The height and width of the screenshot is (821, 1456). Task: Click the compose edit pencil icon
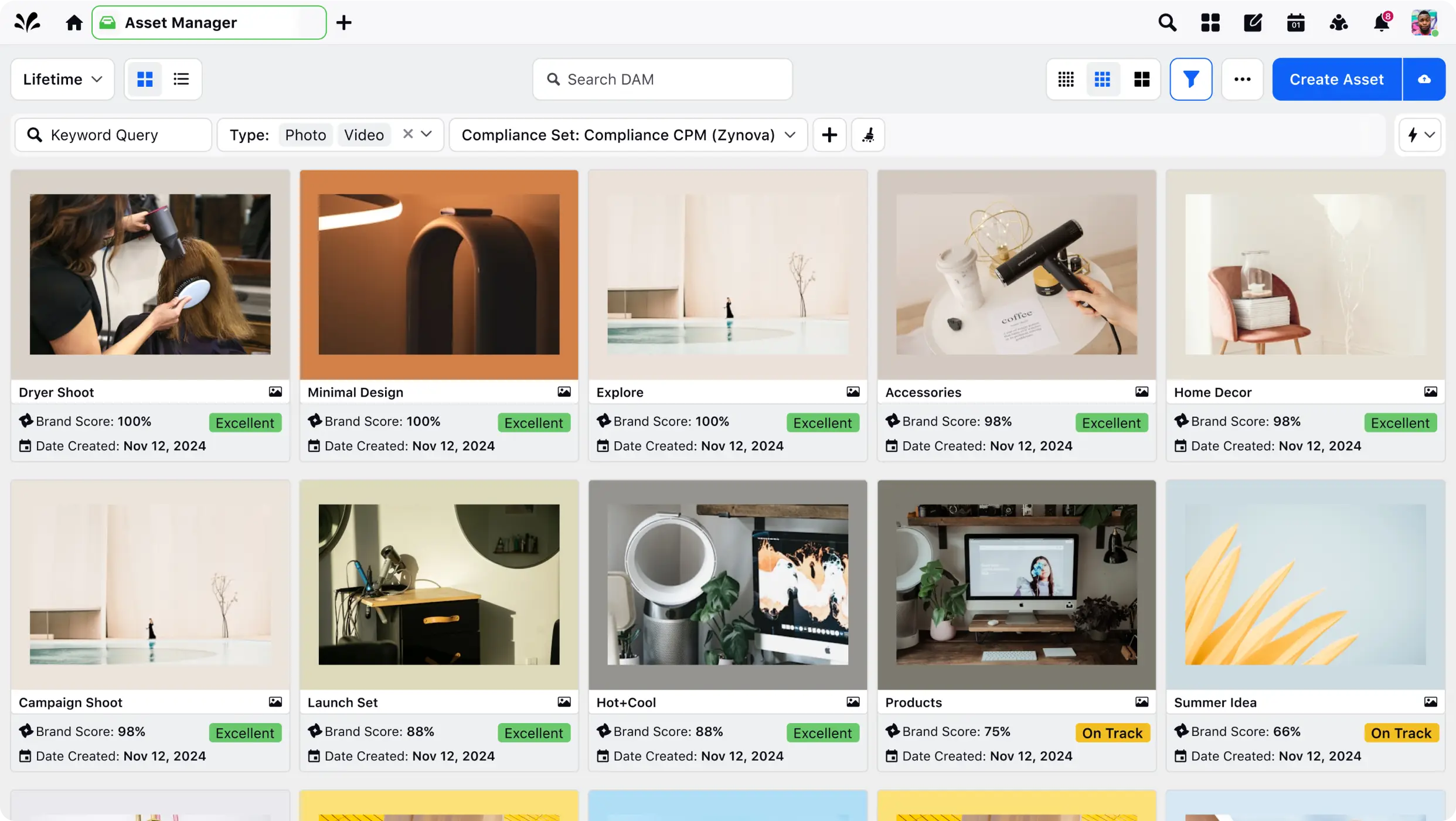pos(1253,23)
